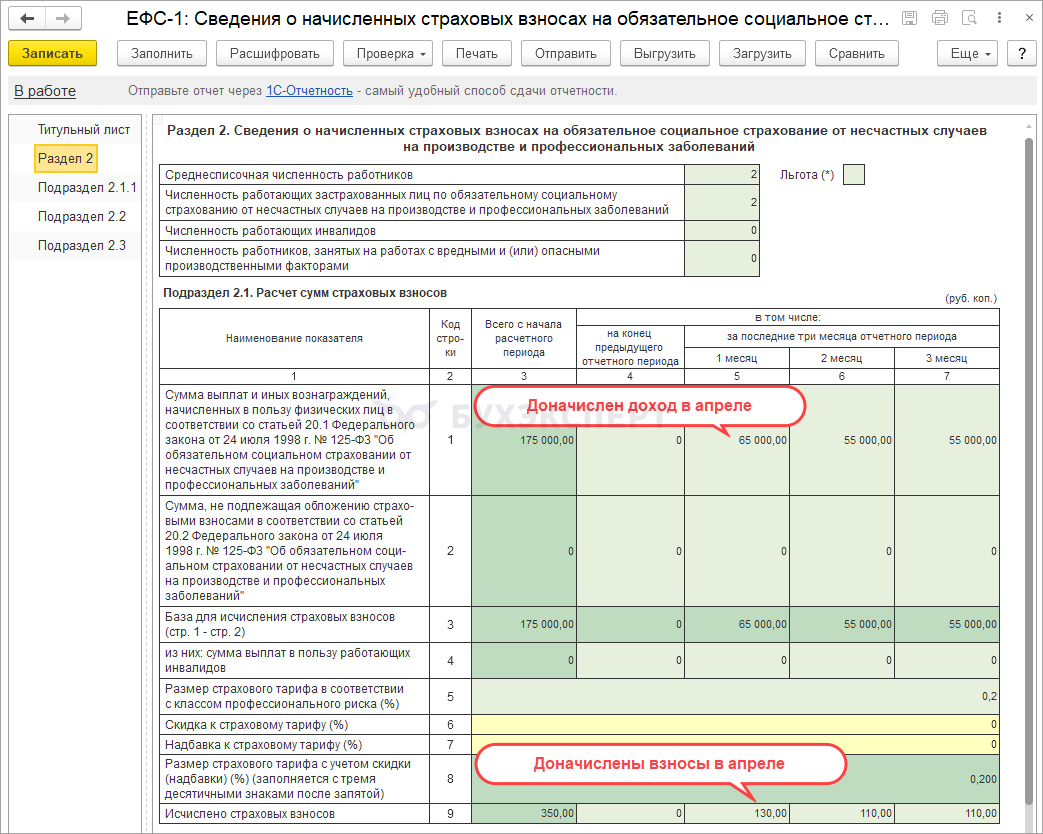Click the Загрузить button
This screenshot has width=1043, height=834.
coord(762,54)
